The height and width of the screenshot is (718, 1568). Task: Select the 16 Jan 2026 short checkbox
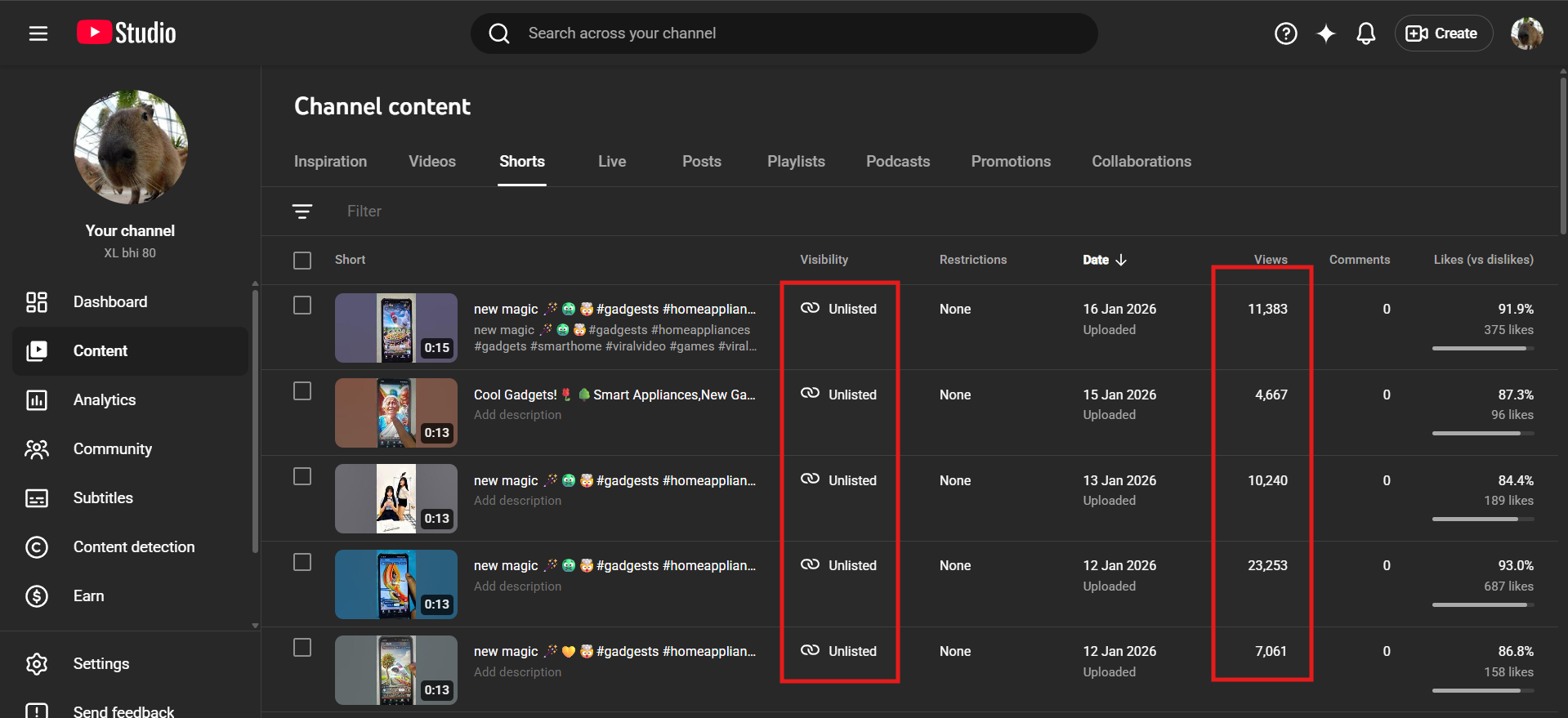pos(302,305)
